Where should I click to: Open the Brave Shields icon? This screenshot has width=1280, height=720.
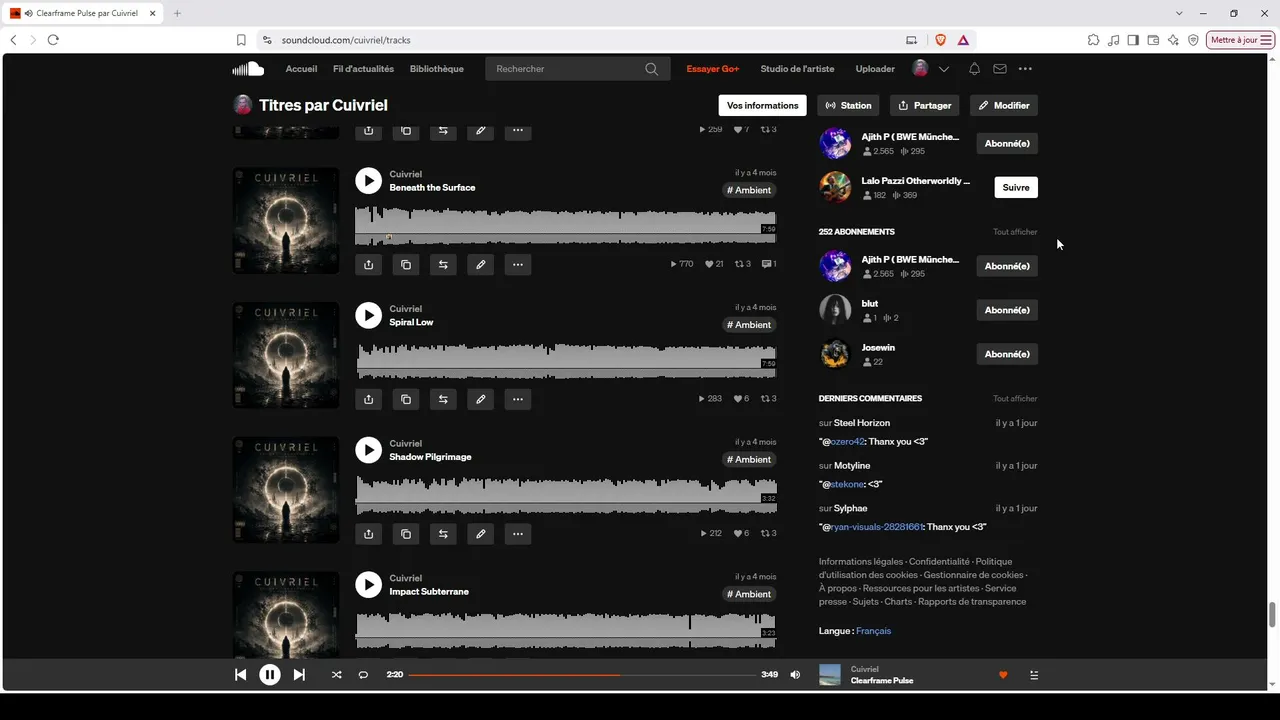point(940,40)
